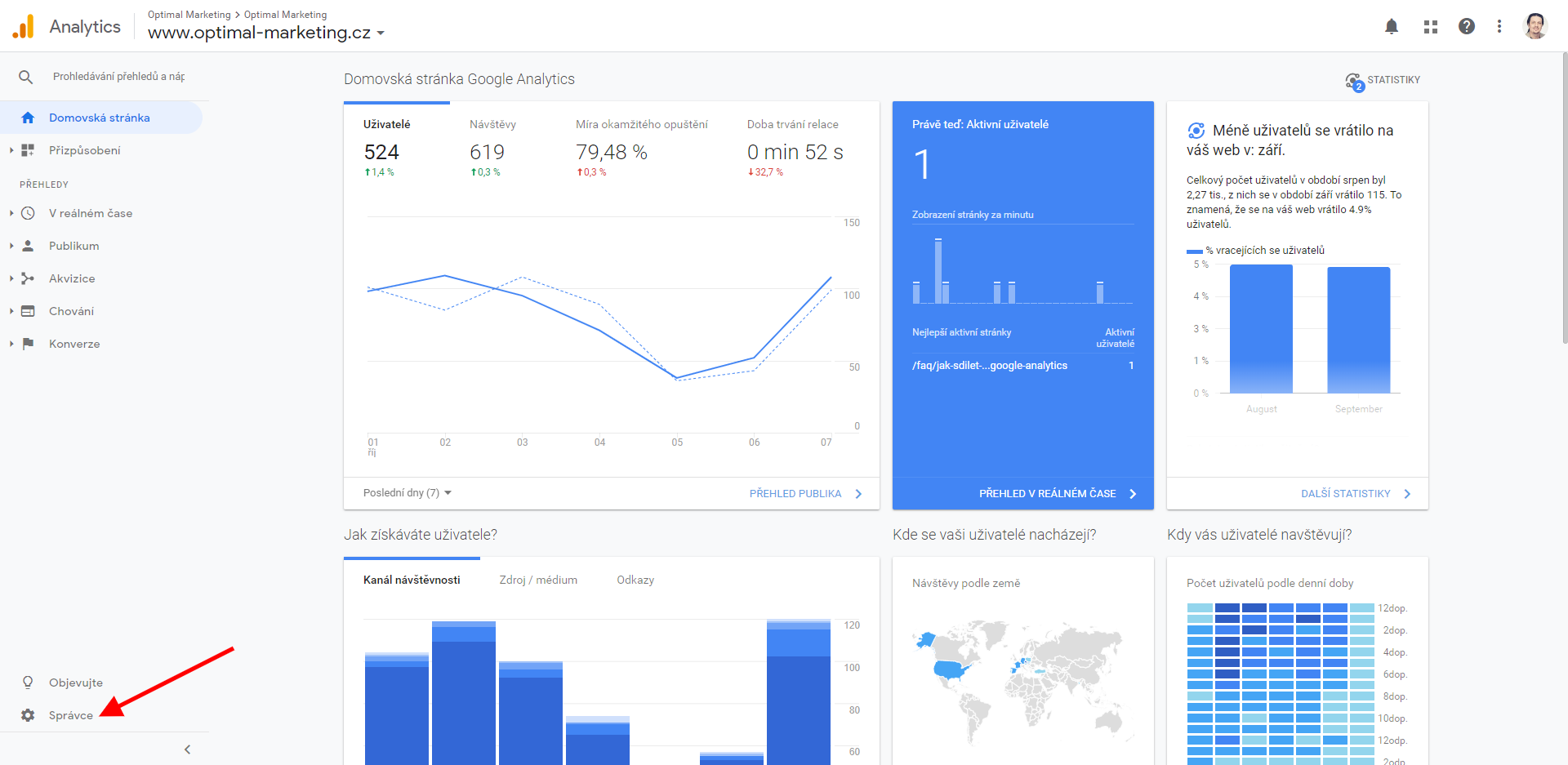Open the PŘEHLED PUBLIKA link
The height and width of the screenshot is (765, 1568).
tap(795, 494)
